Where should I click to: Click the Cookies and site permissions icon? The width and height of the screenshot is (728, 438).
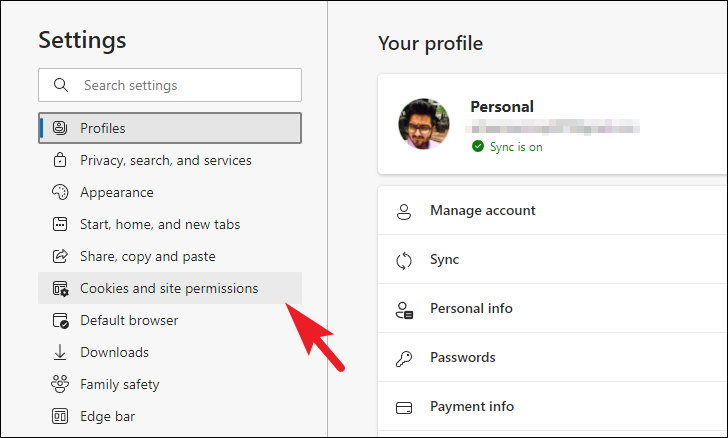click(60, 288)
